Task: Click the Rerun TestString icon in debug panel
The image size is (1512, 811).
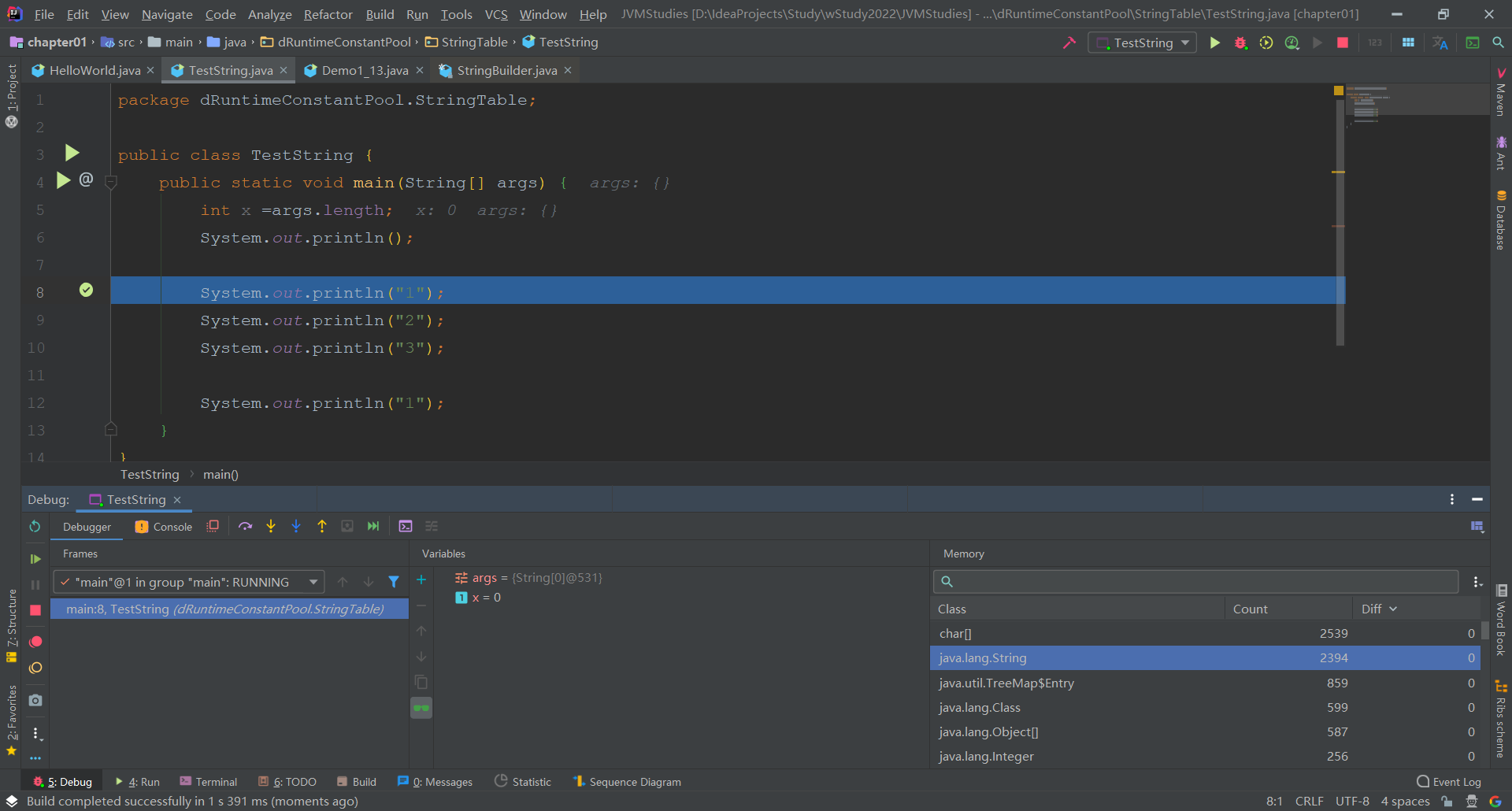Action: (x=35, y=526)
